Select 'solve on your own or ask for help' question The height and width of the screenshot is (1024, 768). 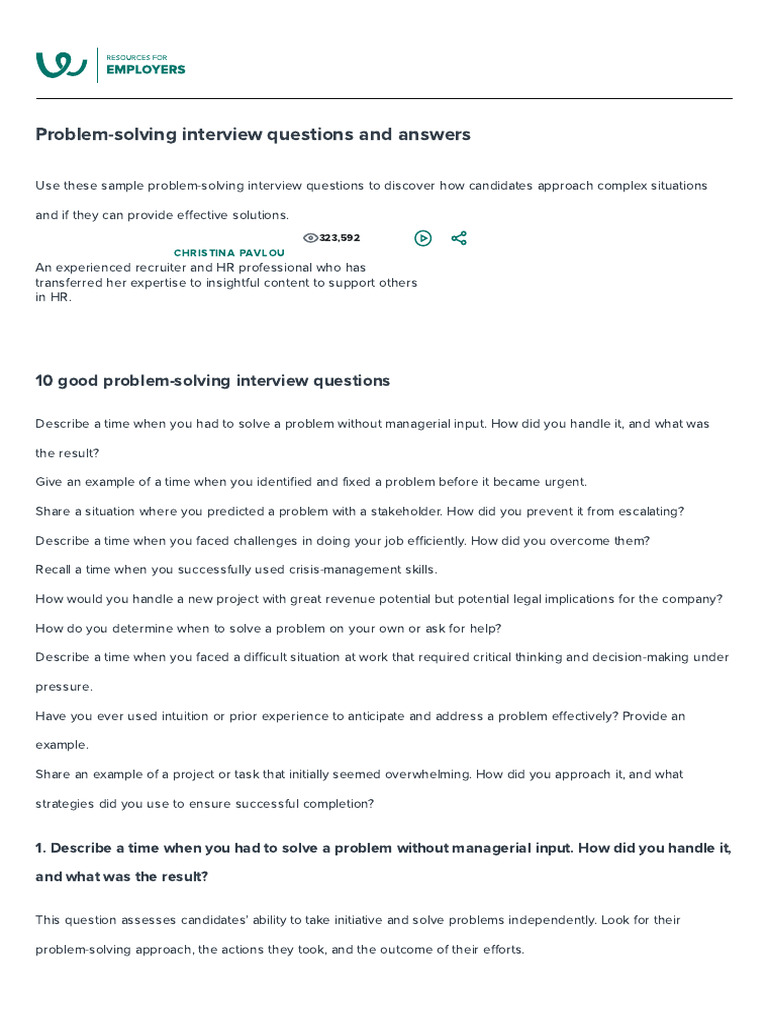(268, 628)
